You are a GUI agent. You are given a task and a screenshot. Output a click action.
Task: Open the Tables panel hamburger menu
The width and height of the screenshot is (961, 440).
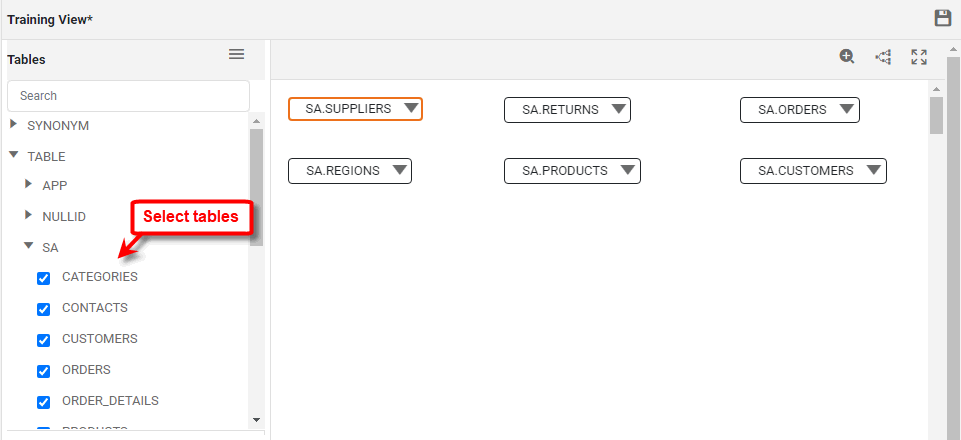click(237, 54)
